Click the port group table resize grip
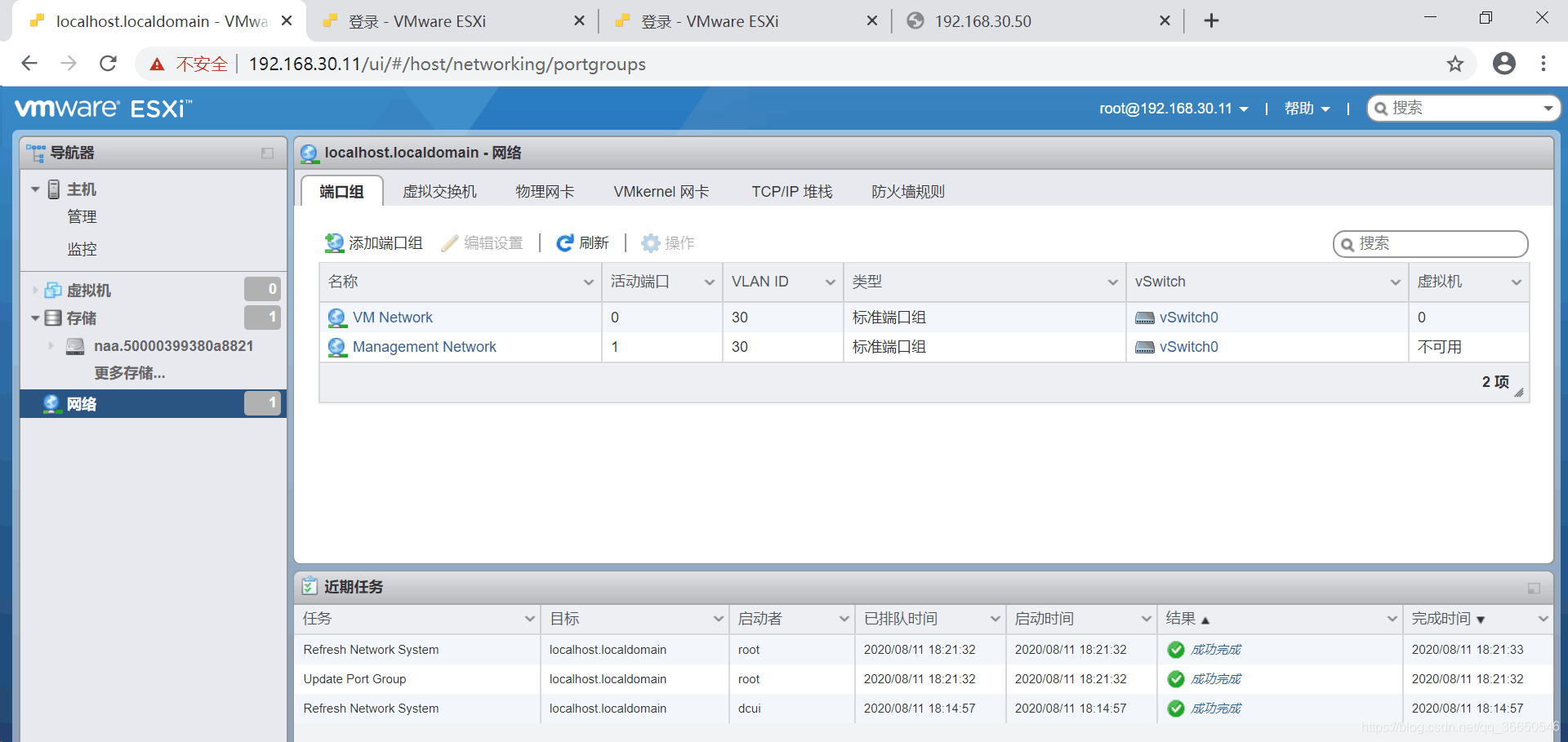This screenshot has height=742, width=1568. tap(1519, 393)
